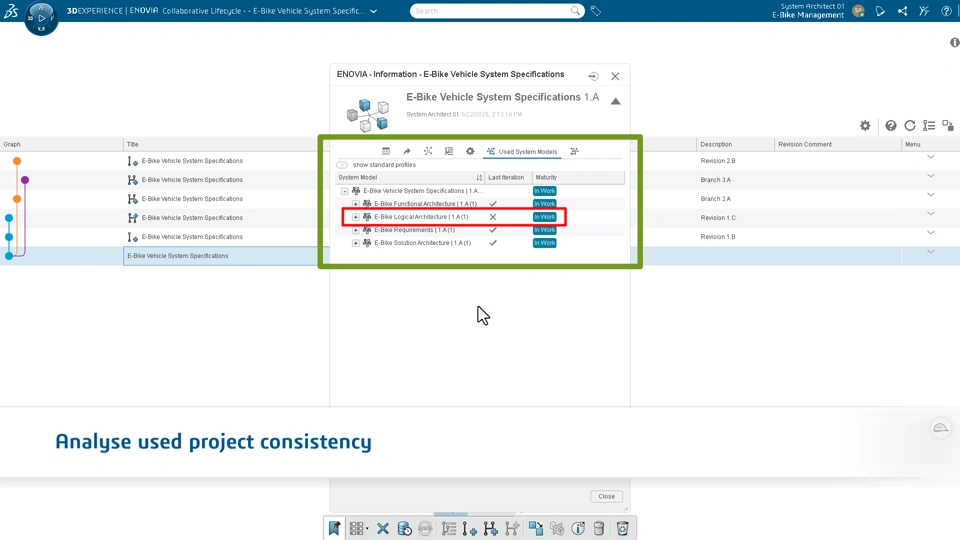Screen dimensions: 960x540
Task: Select the E-Bike Logical Architecture row text
Action: tap(421, 217)
